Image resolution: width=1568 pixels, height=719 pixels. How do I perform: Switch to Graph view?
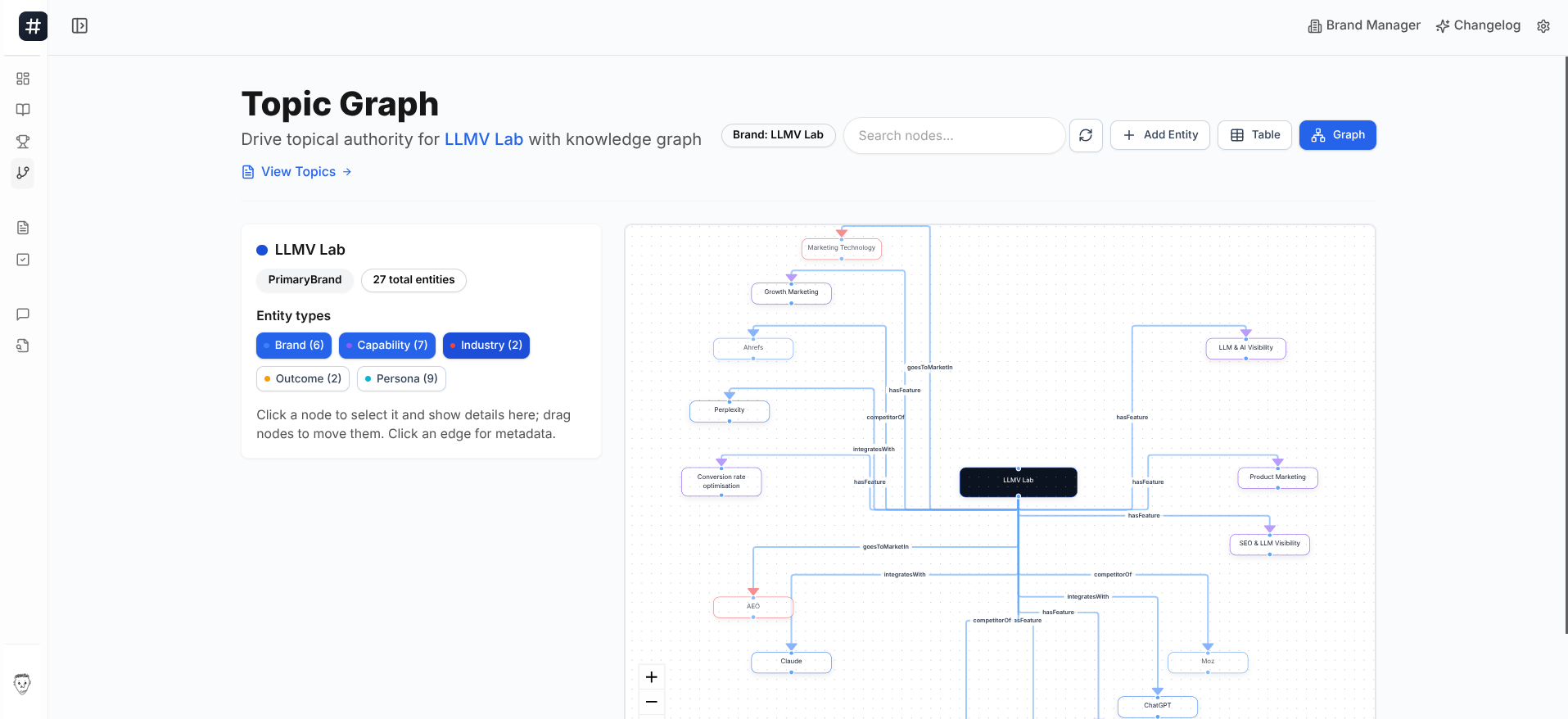tap(1338, 135)
